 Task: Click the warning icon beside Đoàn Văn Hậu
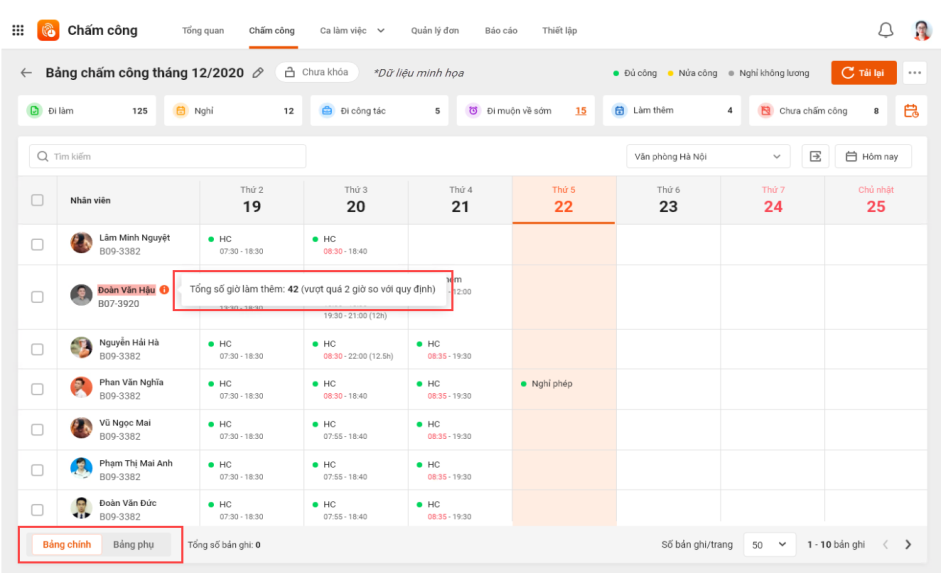click(x=165, y=290)
